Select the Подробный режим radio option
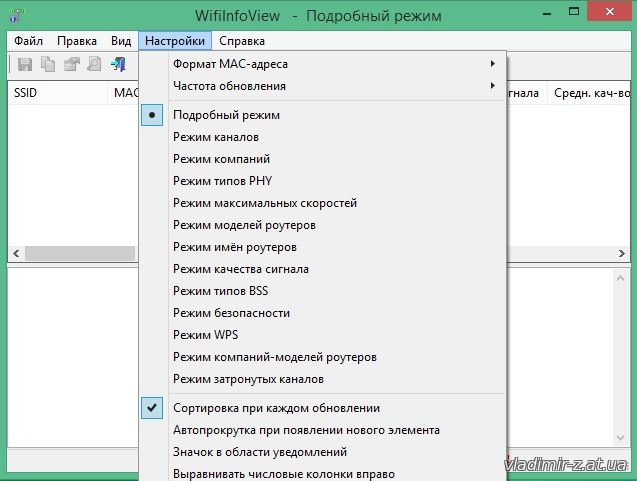 322,115
